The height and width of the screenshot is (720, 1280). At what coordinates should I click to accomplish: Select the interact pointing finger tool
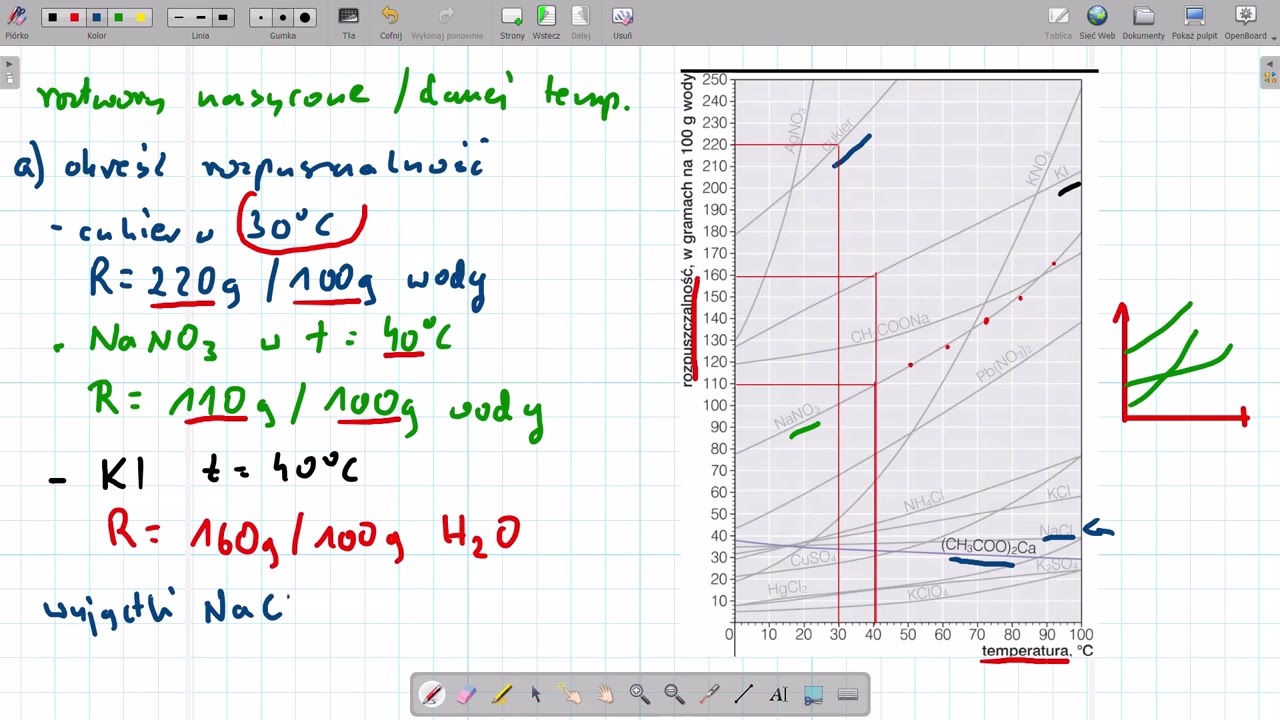(571, 694)
